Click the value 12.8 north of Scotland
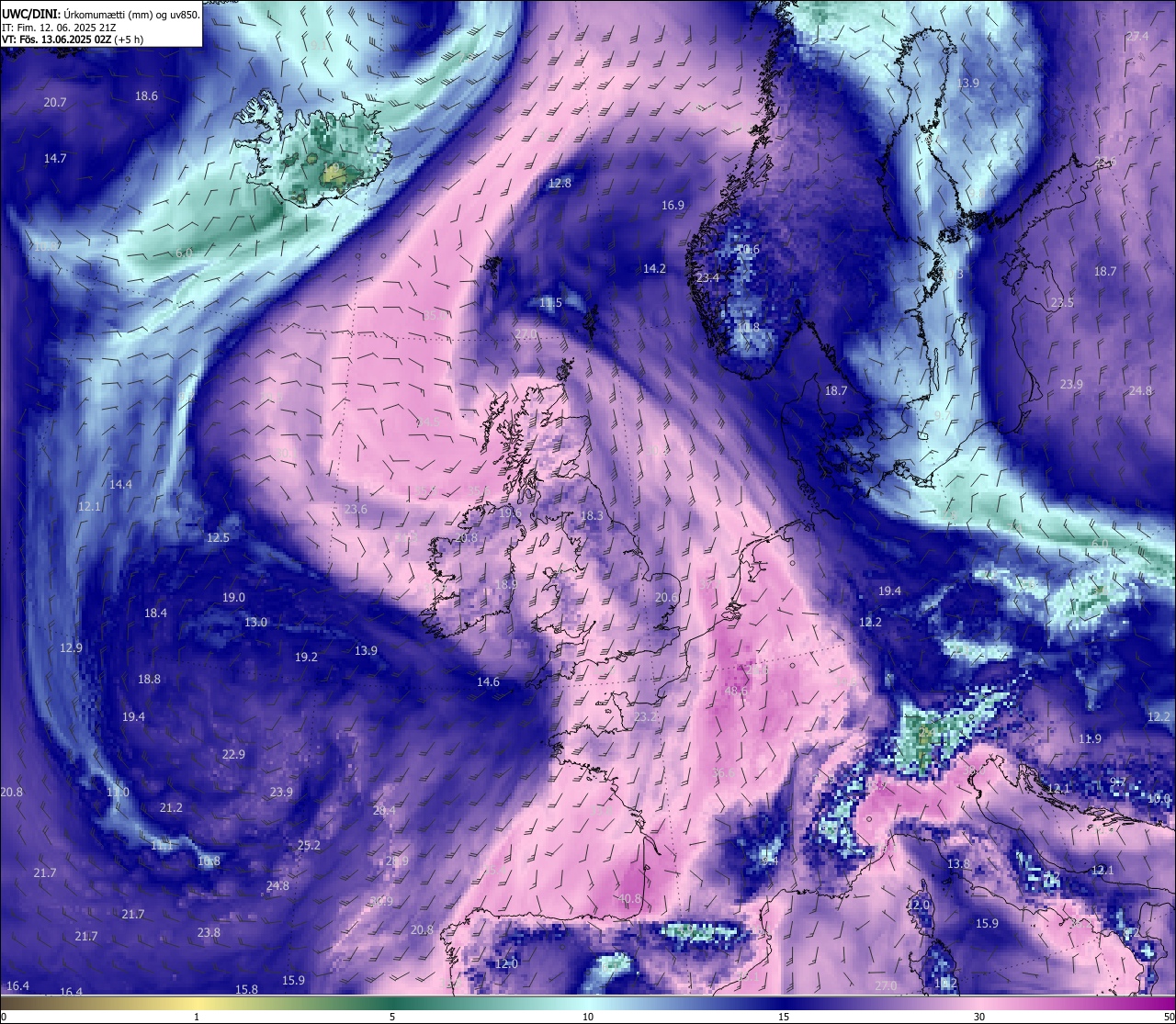 [x=560, y=183]
